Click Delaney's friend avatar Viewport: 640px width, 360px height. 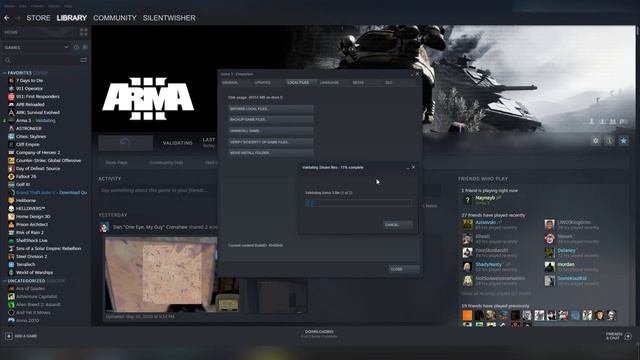point(549,253)
